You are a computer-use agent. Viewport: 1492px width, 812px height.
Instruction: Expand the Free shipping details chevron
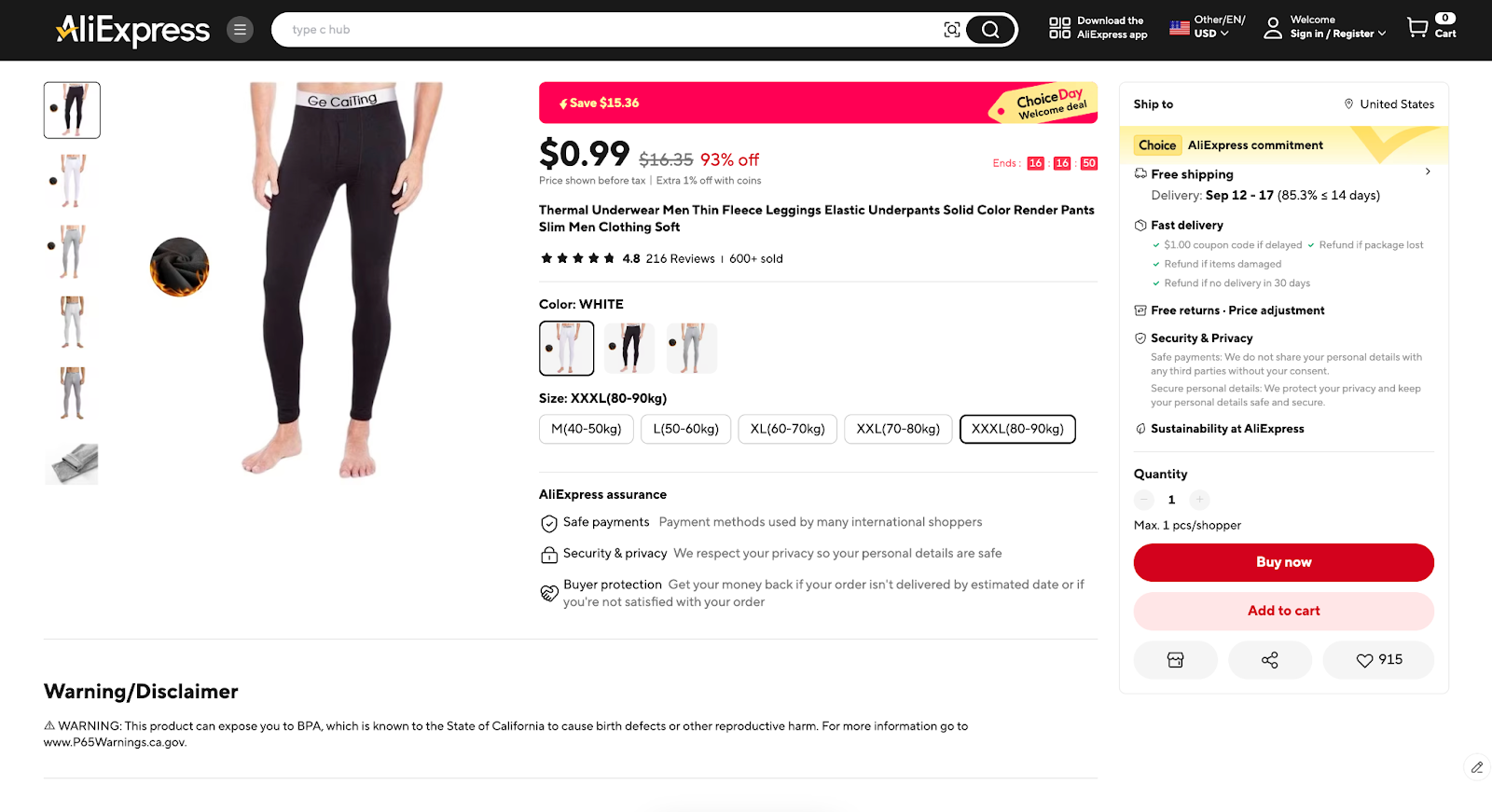click(1428, 172)
